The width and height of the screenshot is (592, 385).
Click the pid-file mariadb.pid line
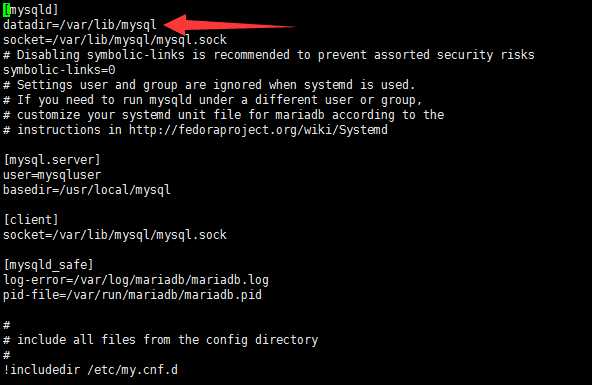click(x=133, y=295)
